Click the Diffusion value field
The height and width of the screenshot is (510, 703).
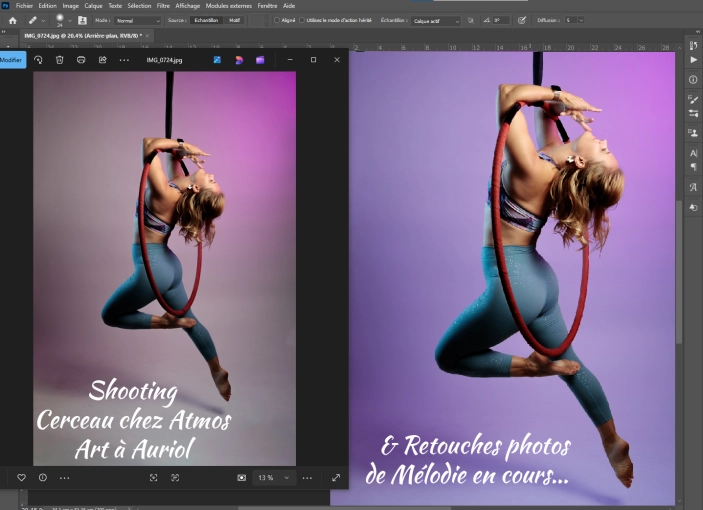571,21
